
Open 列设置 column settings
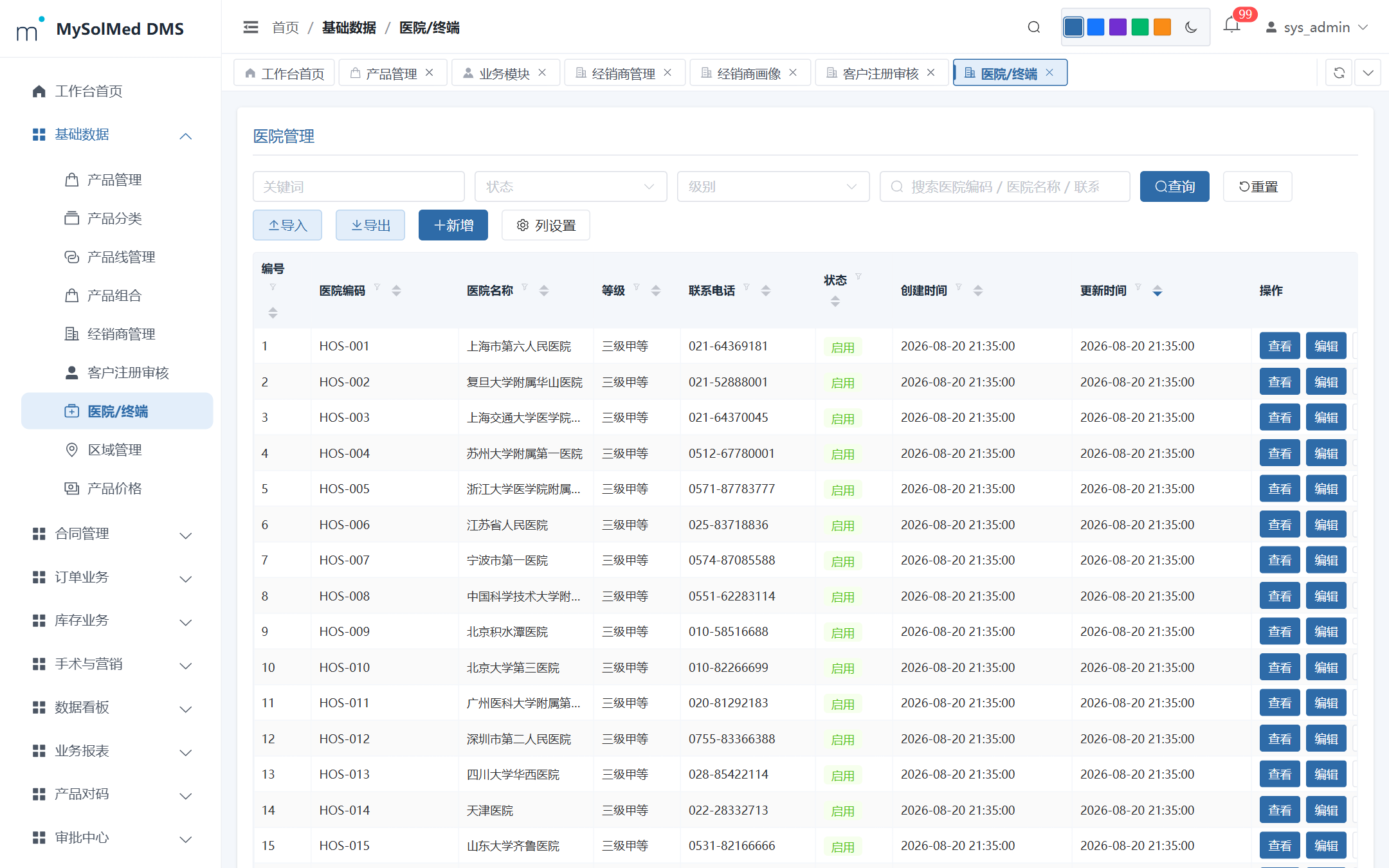pos(546,225)
